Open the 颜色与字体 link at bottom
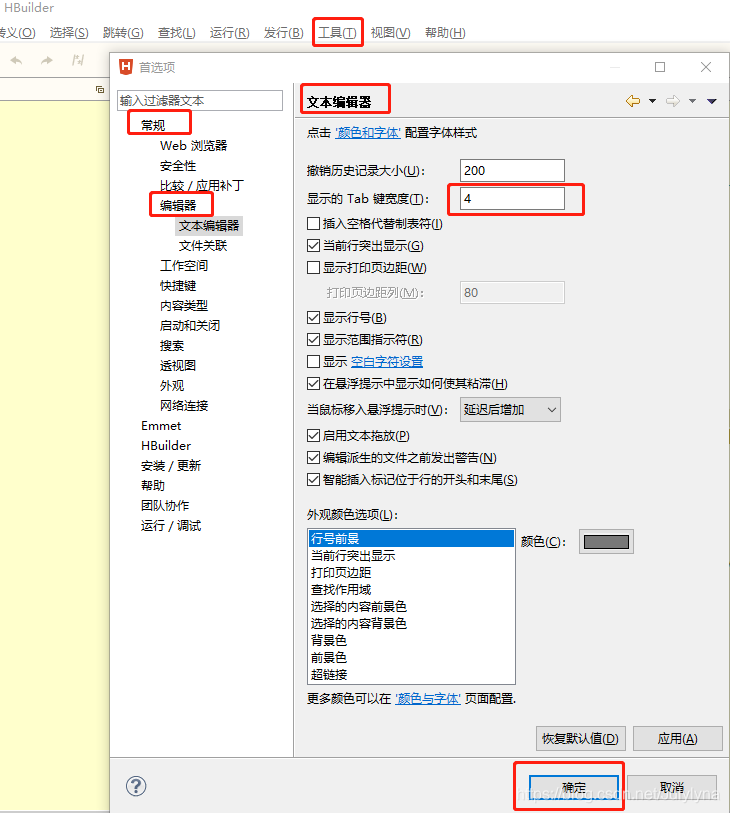 coord(428,699)
